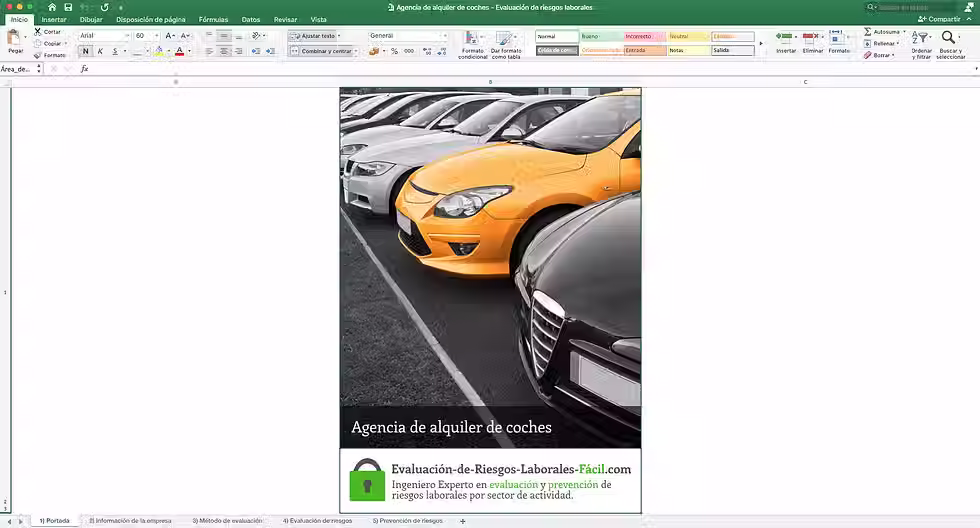This screenshot has width=980, height=528.
Task: Increase font size with the larger A
Action: pyautogui.click(x=170, y=36)
